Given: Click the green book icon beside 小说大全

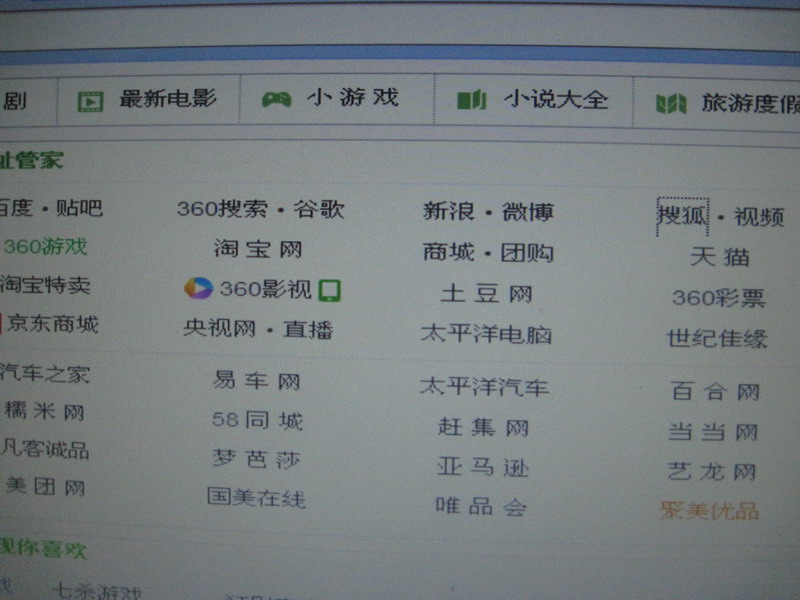Looking at the screenshot, I should 471,100.
